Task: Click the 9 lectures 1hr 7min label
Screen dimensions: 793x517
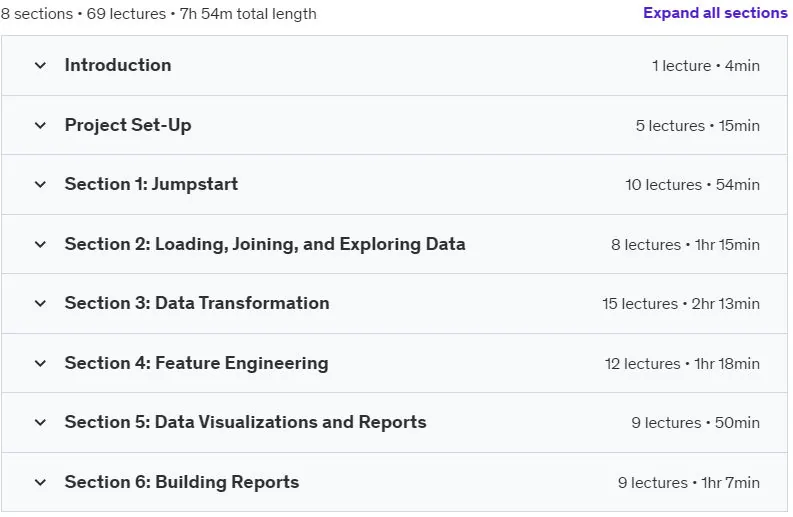Action: click(689, 483)
